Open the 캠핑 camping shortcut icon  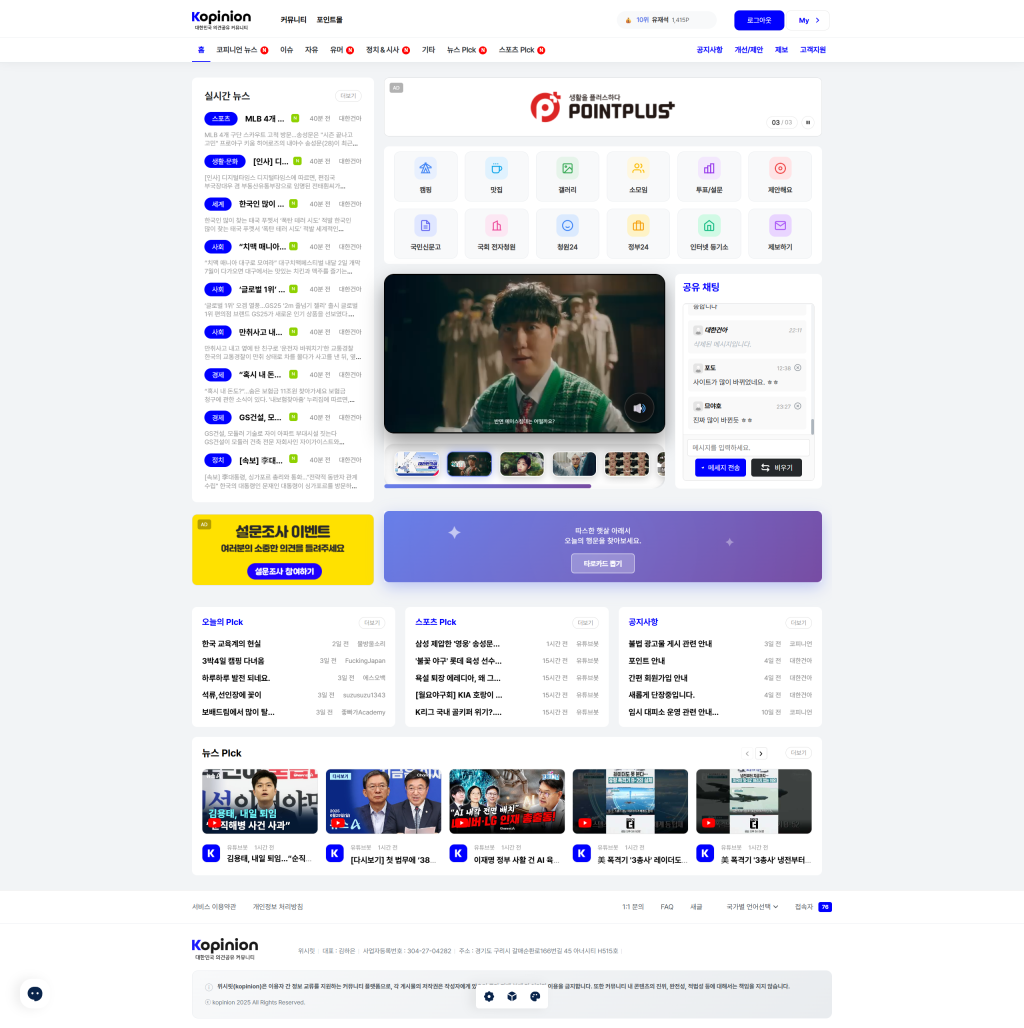(x=425, y=168)
